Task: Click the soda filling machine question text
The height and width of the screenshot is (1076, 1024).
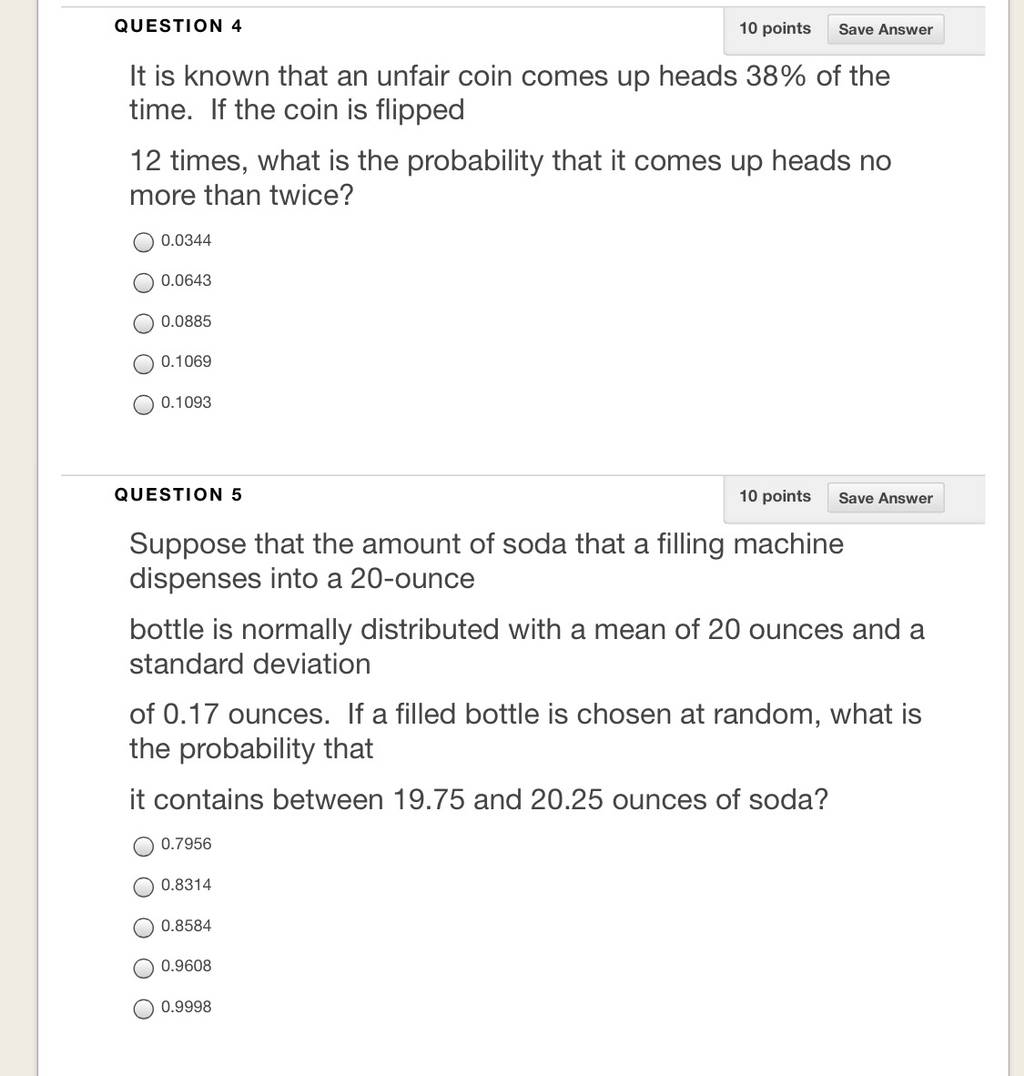Action: pos(526,671)
